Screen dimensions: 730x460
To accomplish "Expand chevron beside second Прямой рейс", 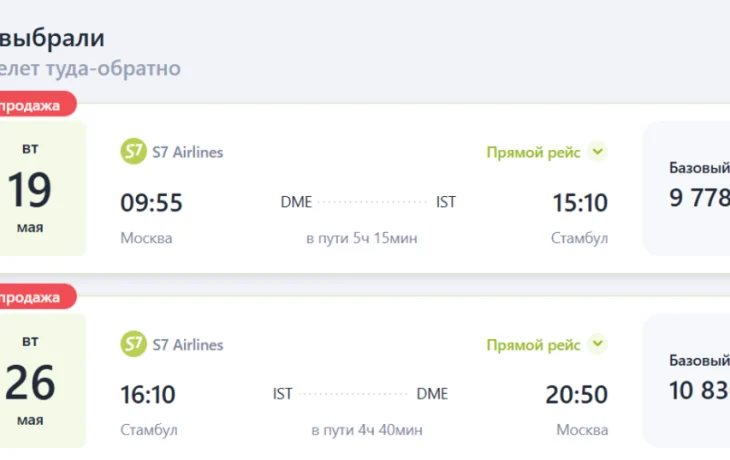I will click(598, 344).
